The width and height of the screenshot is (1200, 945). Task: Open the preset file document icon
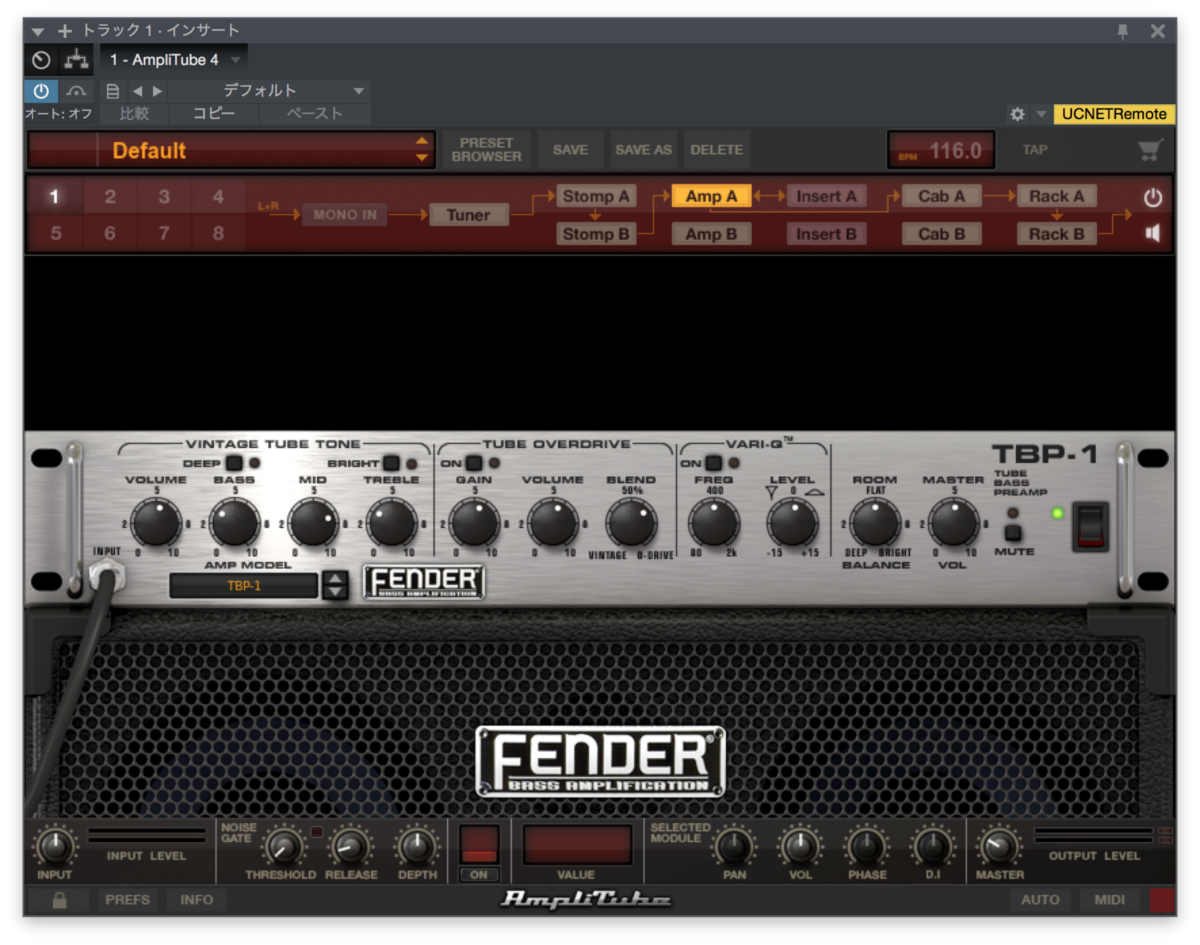(113, 91)
